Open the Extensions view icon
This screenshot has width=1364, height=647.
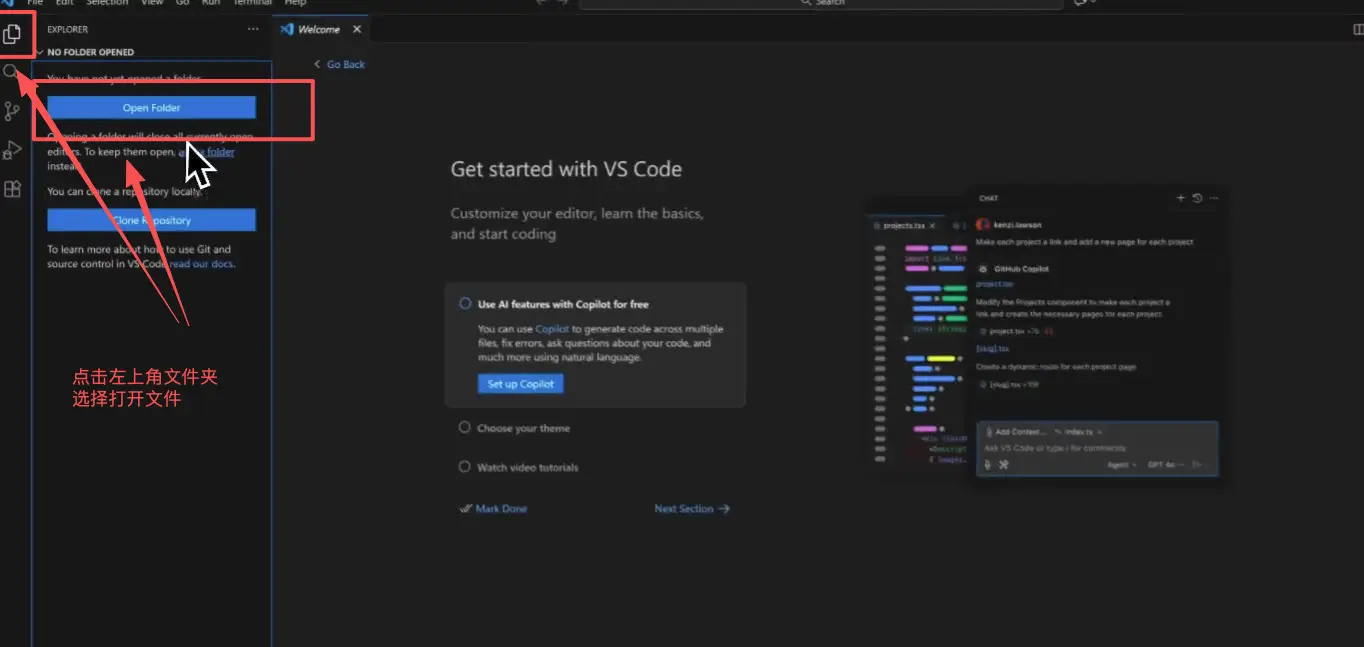pos(12,189)
